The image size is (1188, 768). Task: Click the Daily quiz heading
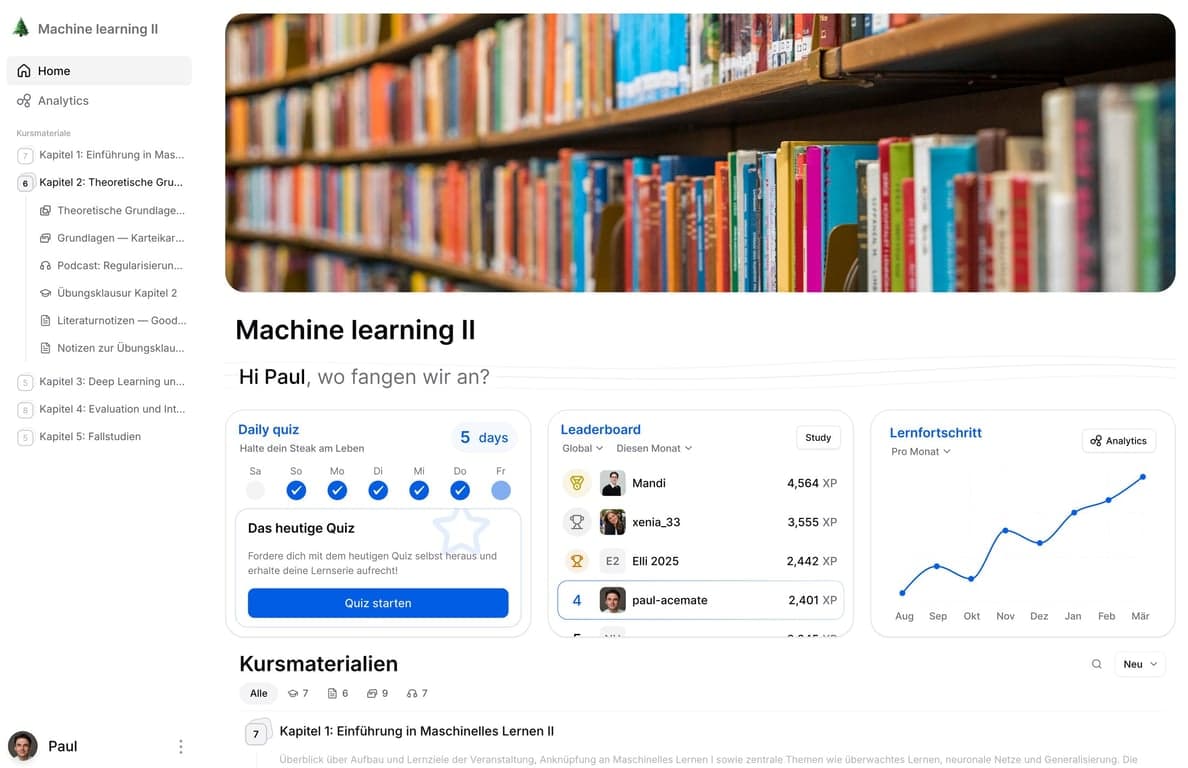pyautogui.click(x=268, y=429)
